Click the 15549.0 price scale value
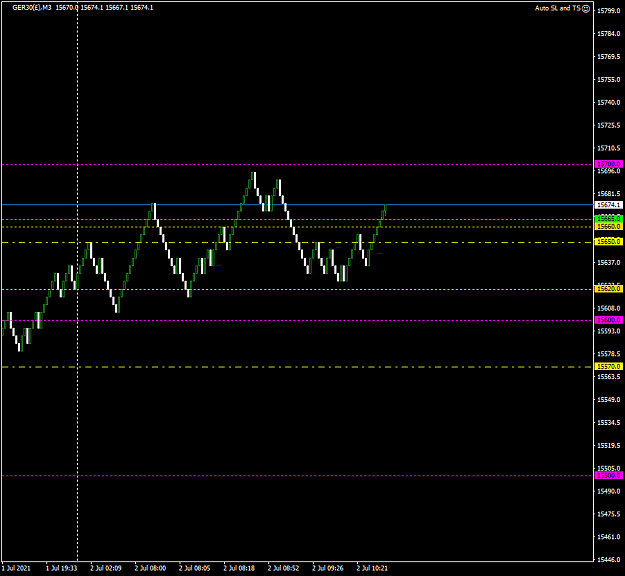This screenshot has width=625, height=576. tap(609, 400)
